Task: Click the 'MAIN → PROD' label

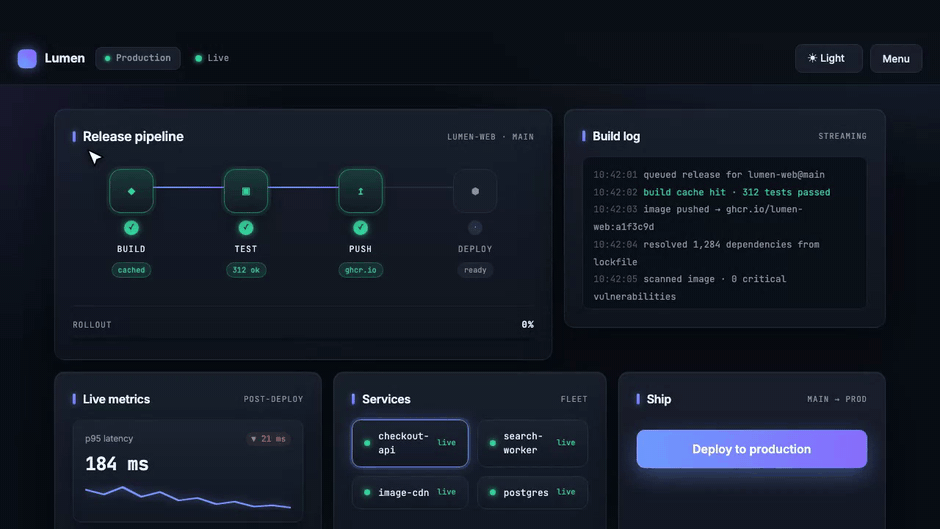Action: [837, 399]
